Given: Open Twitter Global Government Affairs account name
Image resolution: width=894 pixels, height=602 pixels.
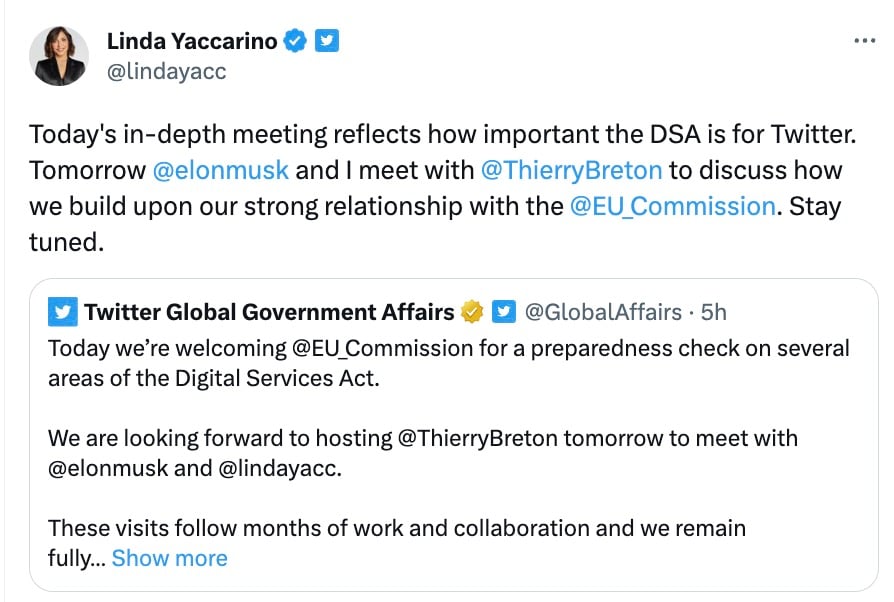Looking at the screenshot, I should tap(270, 312).
